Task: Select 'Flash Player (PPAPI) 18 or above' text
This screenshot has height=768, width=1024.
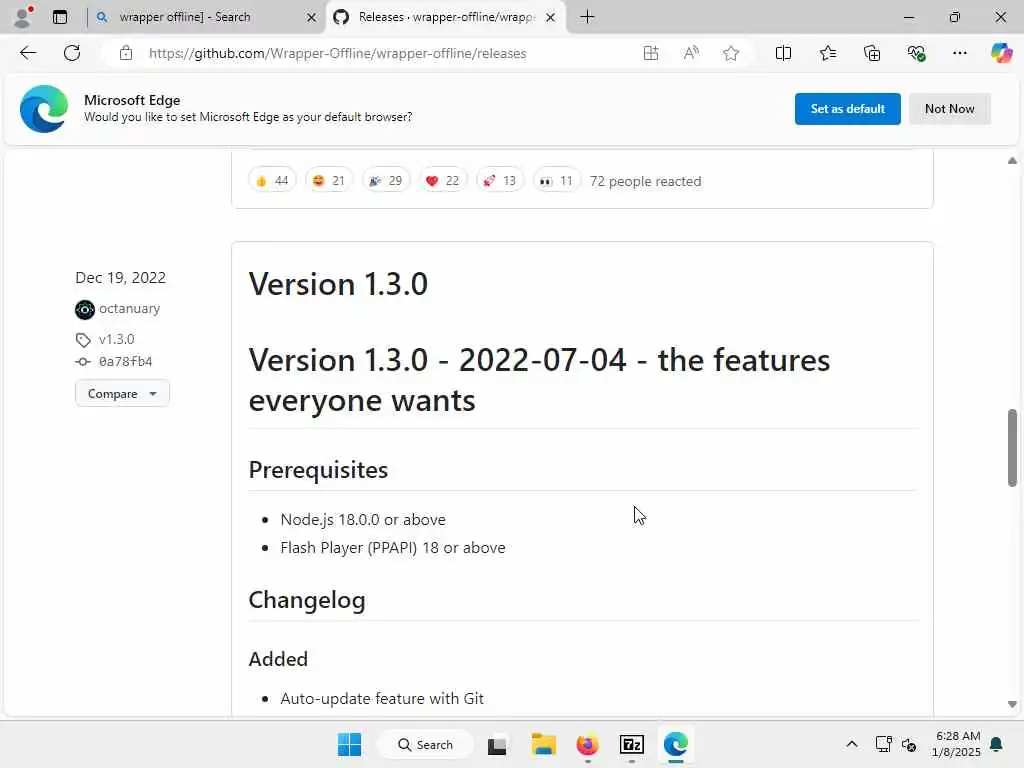Action: point(392,547)
